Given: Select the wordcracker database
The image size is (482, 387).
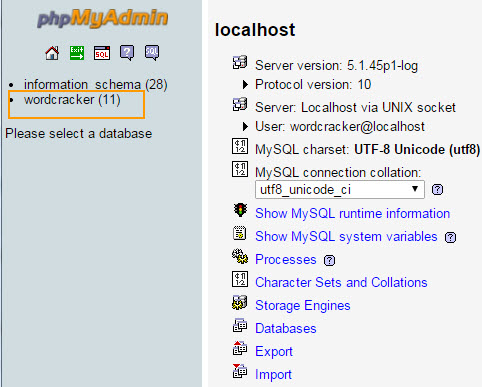Looking at the screenshot, I should [72, 100].
